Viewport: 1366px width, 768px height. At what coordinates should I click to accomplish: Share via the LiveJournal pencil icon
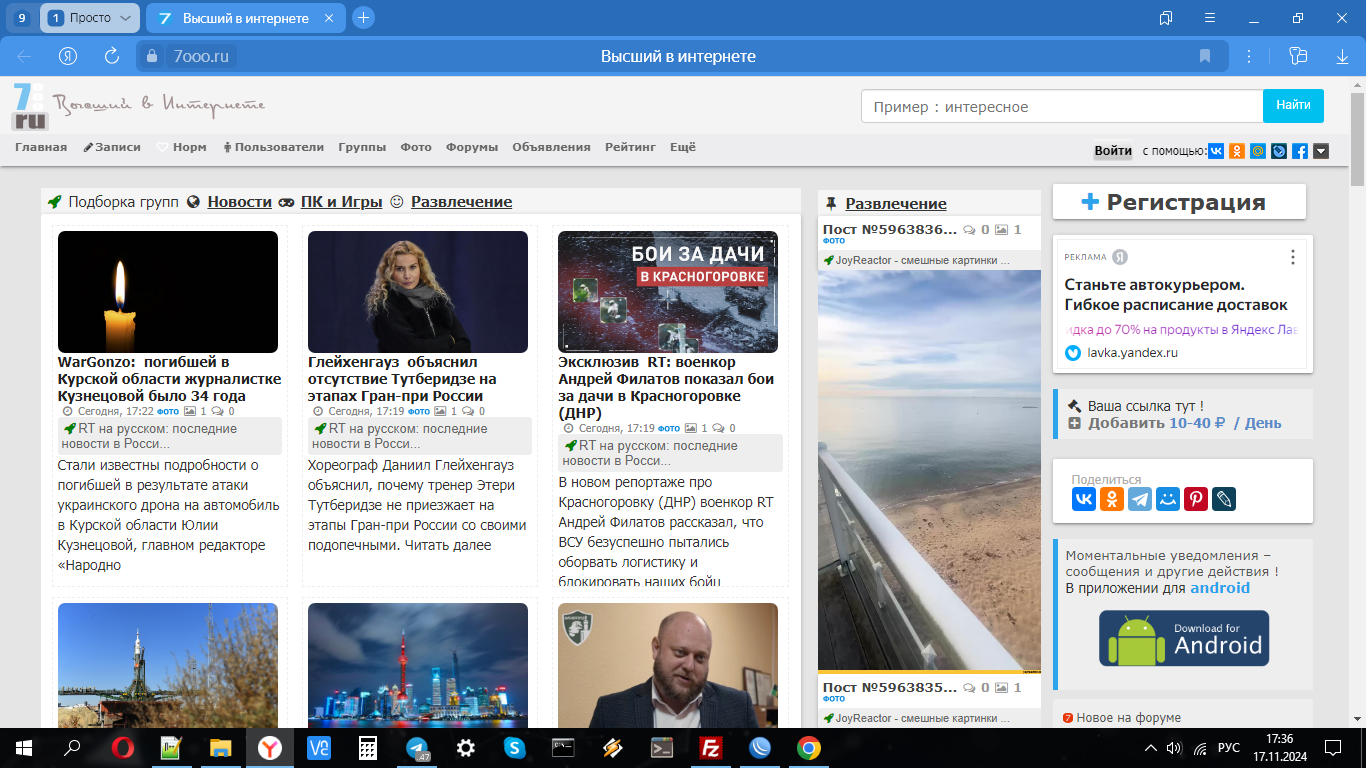[x=1224, y=499]
